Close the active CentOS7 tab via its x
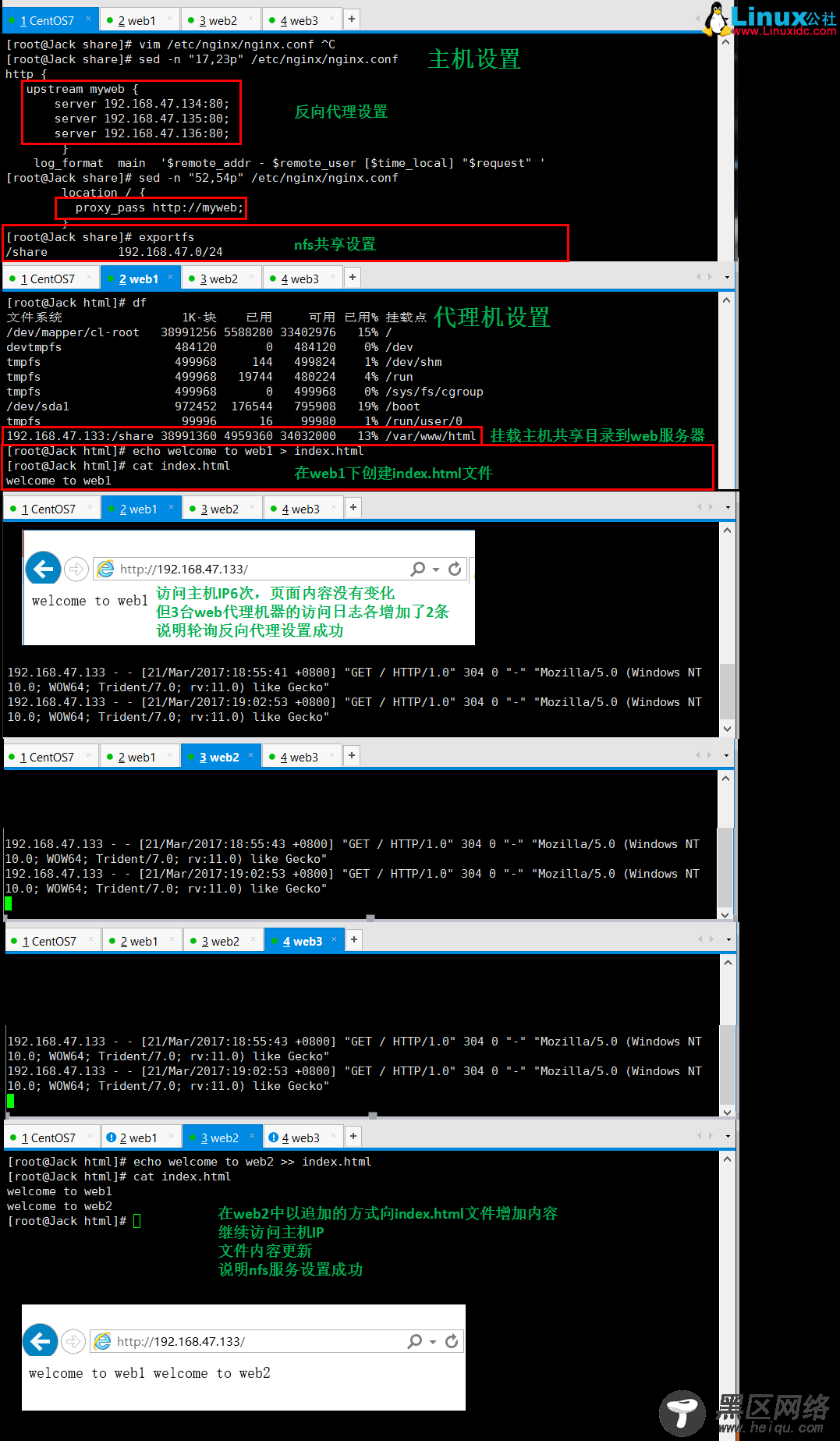The height and width of the screenshot is (1441, 840). coord(88,18)
